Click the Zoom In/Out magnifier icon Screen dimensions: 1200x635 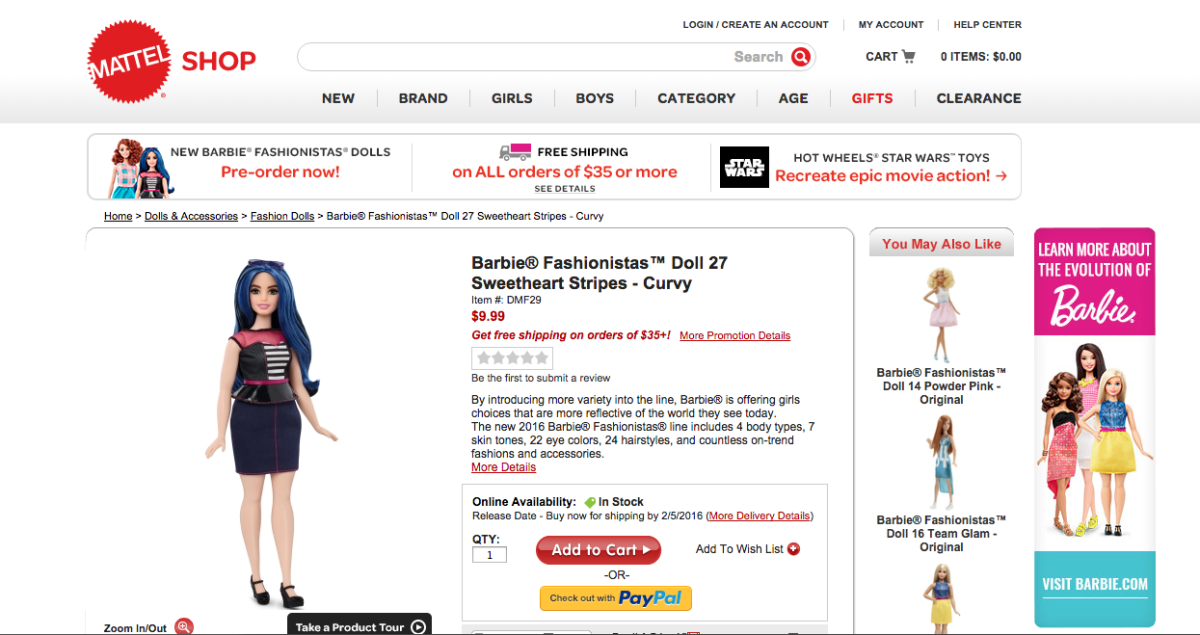(183, 626)
